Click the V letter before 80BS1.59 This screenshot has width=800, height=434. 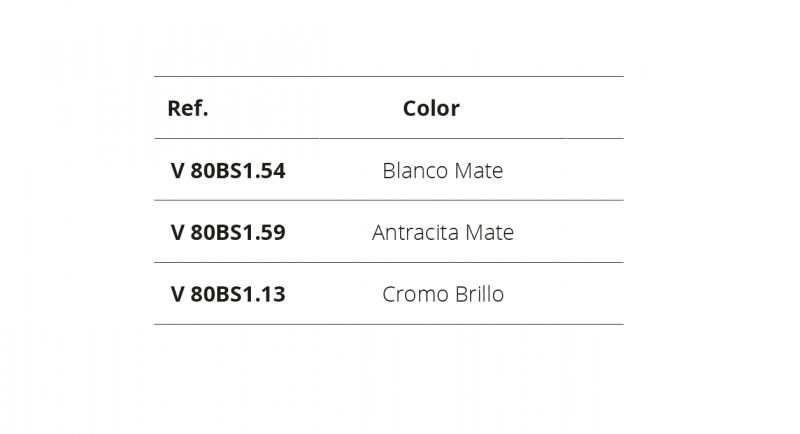click(178, 233)
